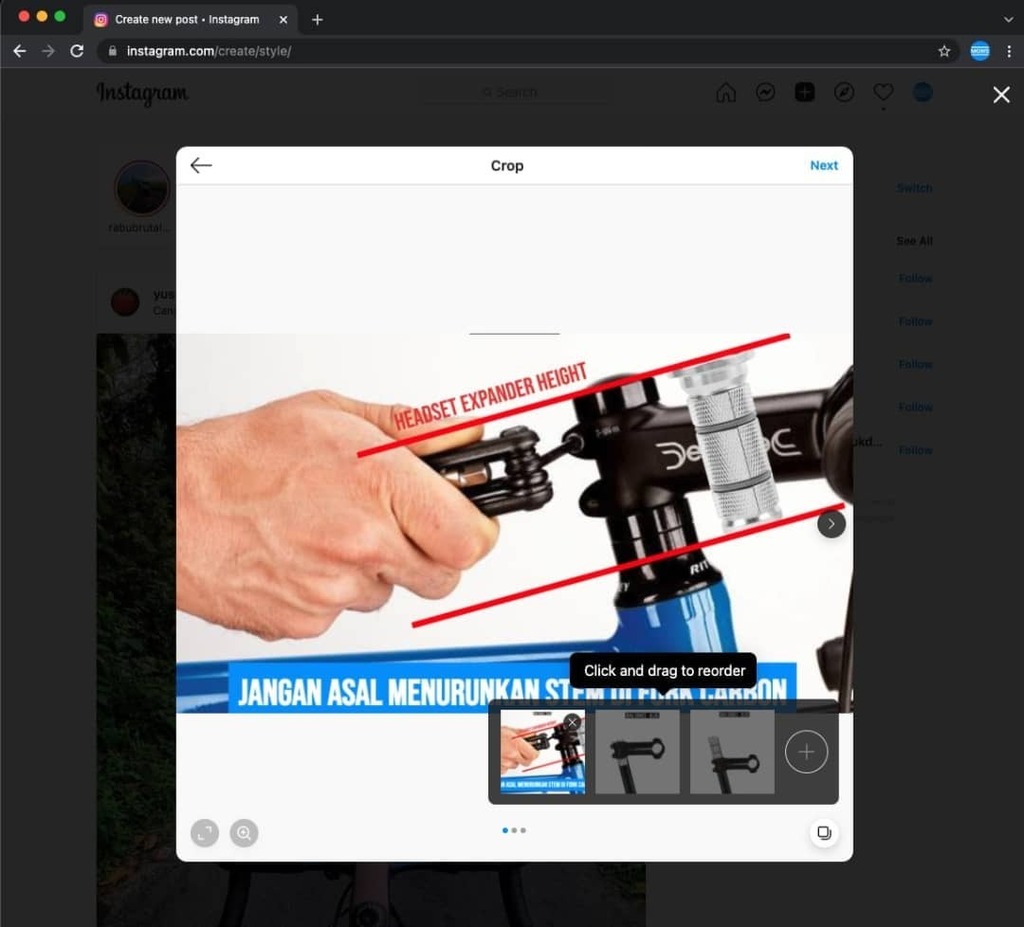This screenshot has height=927, width=1024.
Task: Advance to next photo with right chevron
Action: tap(831, 523)
